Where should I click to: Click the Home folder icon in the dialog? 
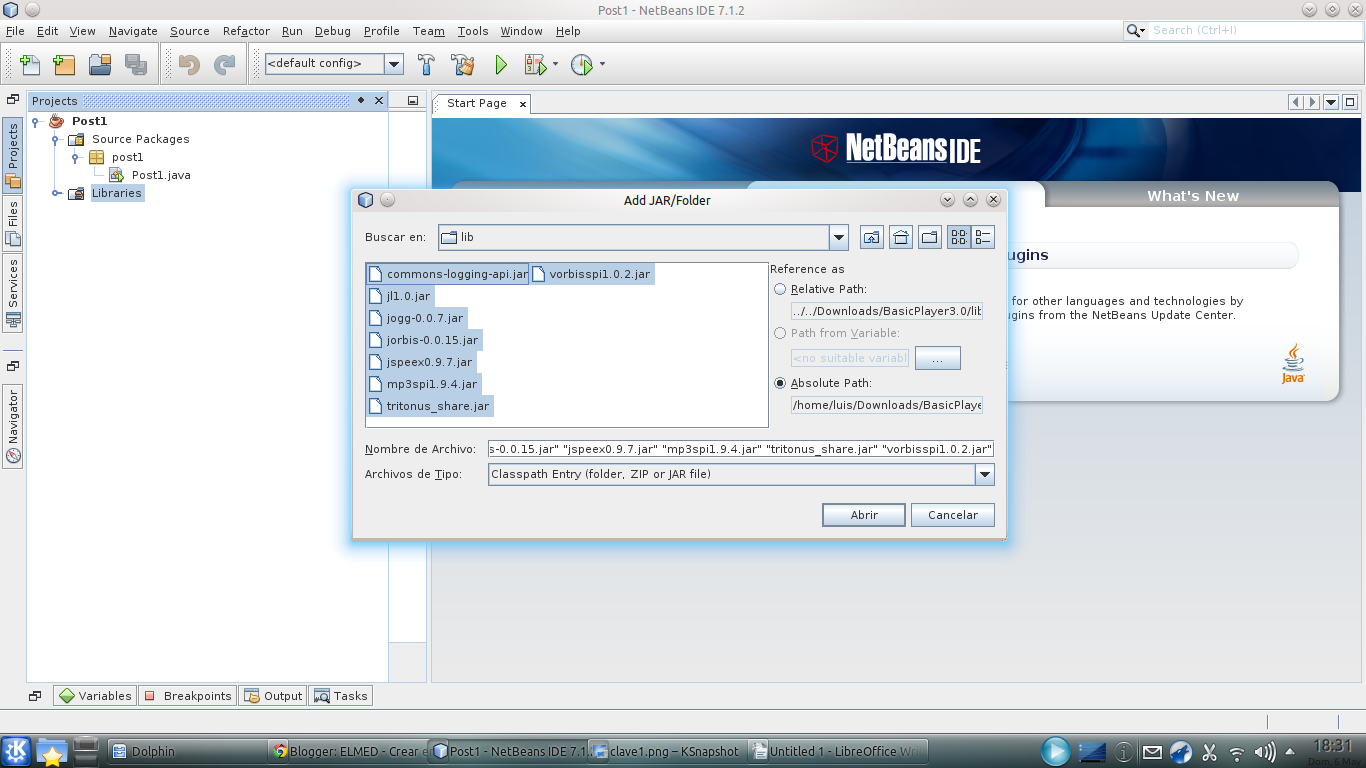[x=900, y=236]
